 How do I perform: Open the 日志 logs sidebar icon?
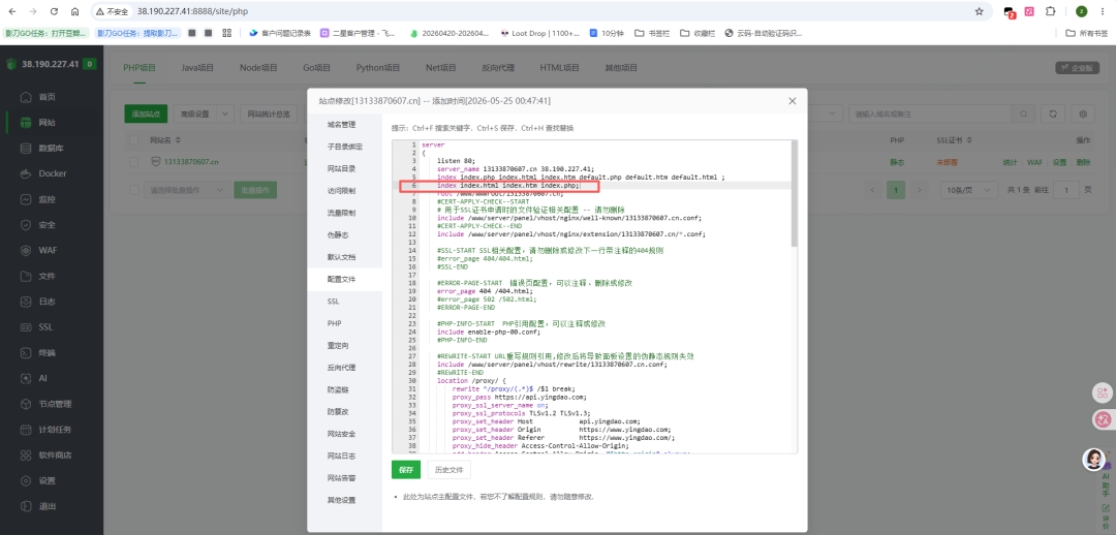[x=26, y=302]
